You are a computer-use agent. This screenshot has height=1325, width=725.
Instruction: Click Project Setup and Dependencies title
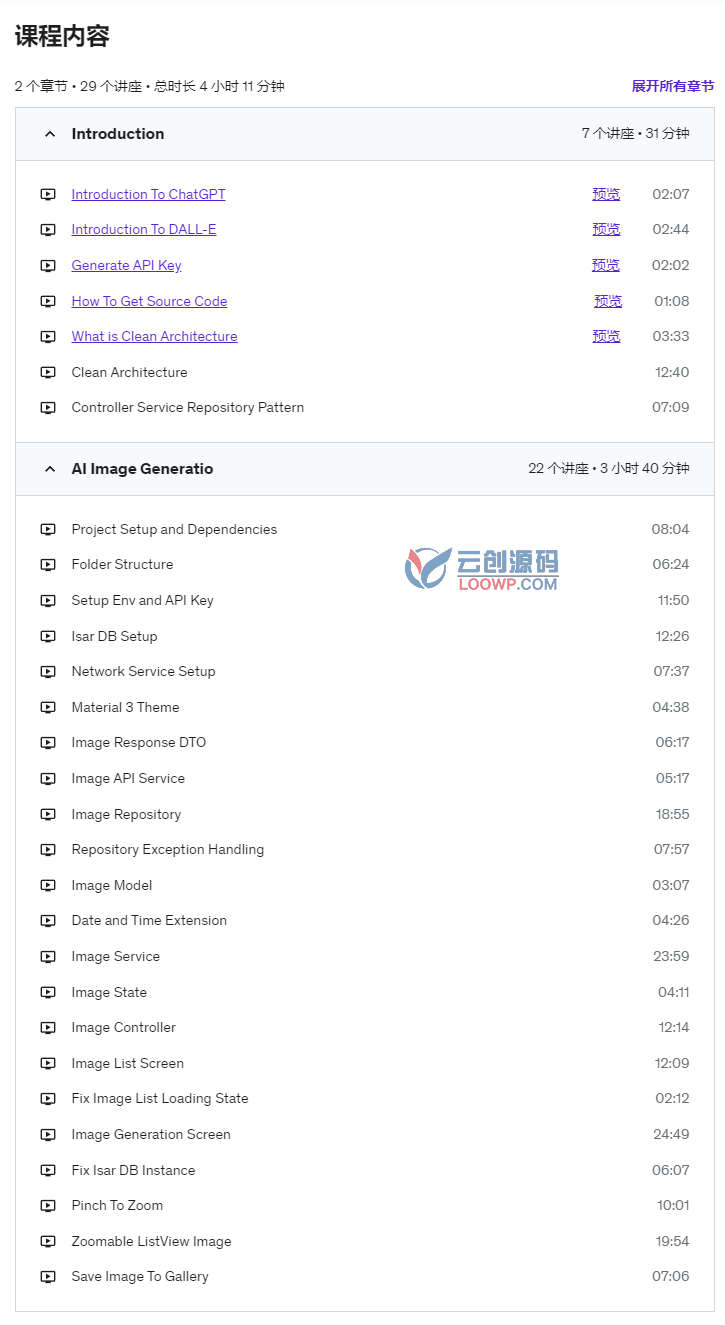point(174,529)
